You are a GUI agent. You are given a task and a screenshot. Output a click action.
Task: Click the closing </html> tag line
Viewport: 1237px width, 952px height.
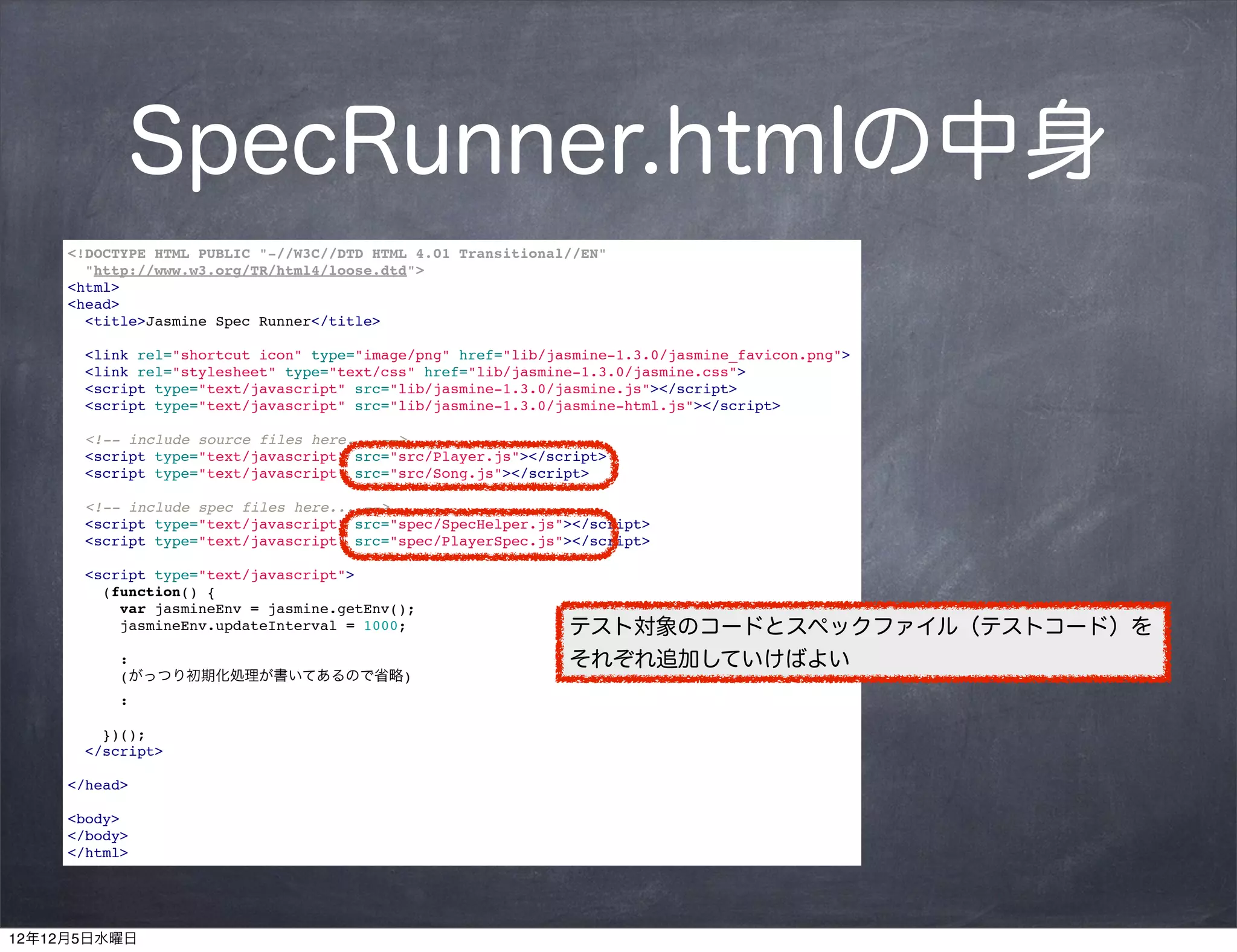point(98,853)
